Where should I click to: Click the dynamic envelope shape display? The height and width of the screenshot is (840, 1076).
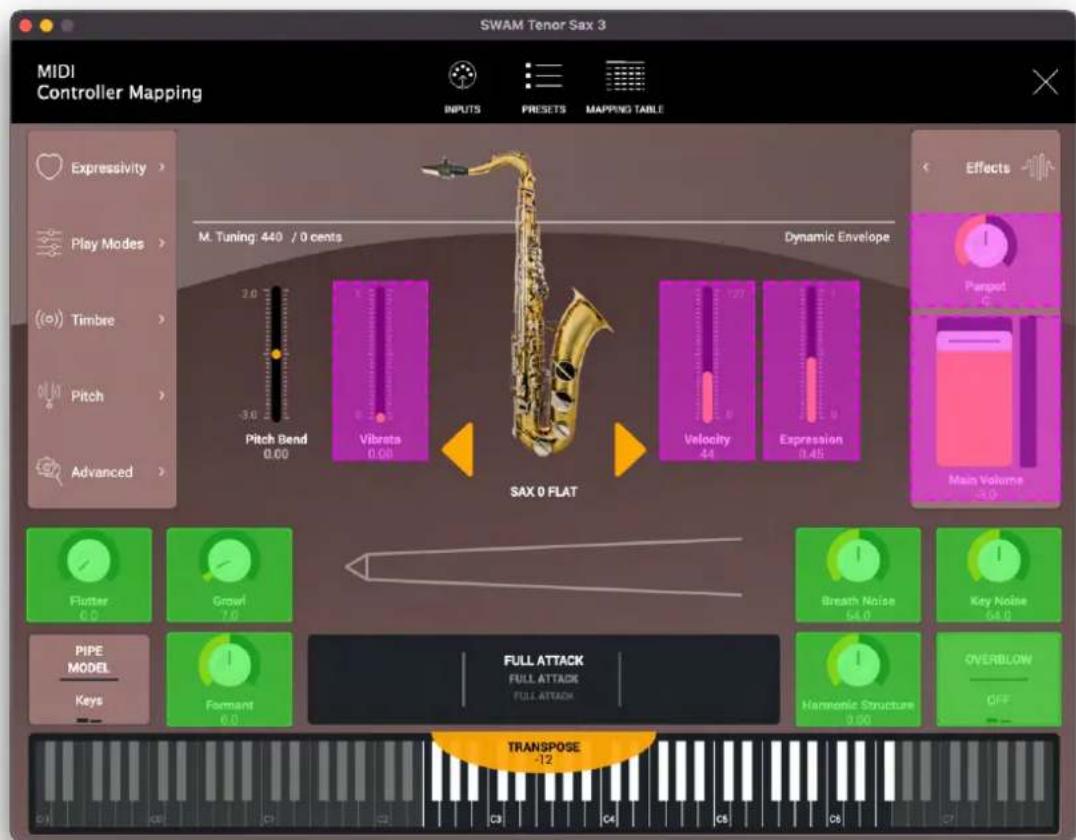pyautogui.click(x=543, y=567)
